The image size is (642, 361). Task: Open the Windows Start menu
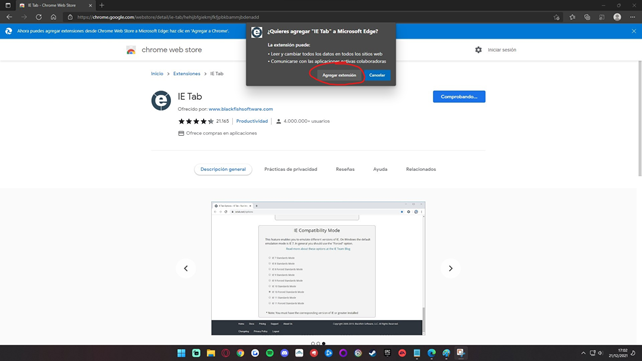pyautogui.click(x=181, y=353)
